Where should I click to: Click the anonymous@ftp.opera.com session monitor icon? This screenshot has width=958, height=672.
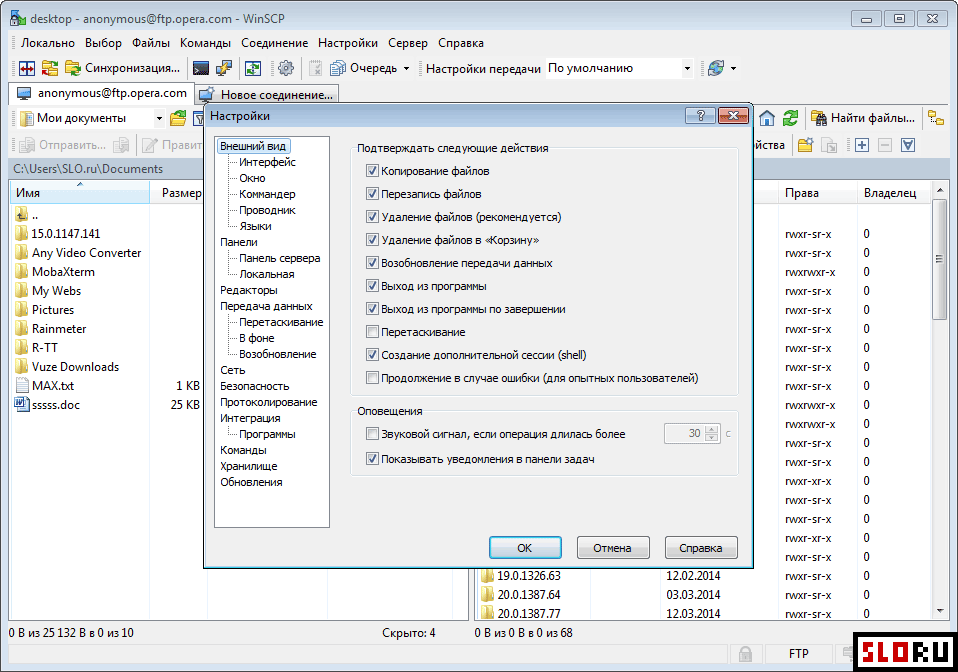(24, 93)
